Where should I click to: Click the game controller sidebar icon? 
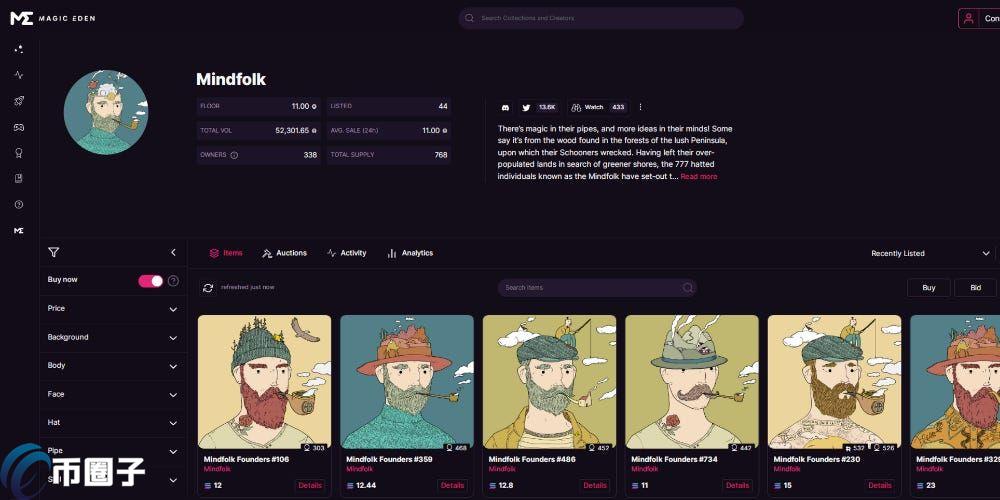pos(18,127)
